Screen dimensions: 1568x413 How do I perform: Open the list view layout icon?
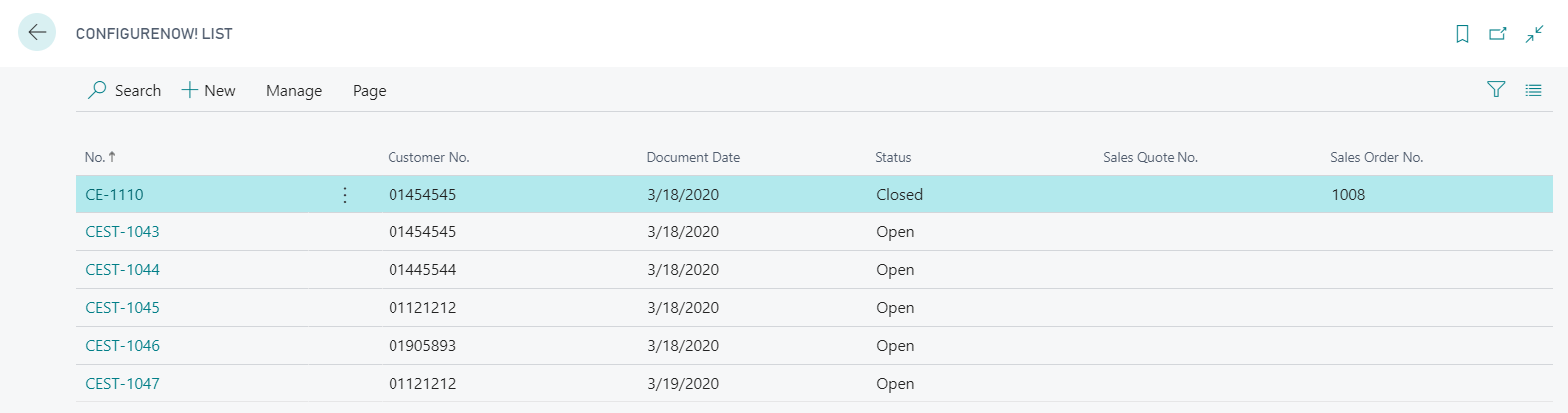1533,90
